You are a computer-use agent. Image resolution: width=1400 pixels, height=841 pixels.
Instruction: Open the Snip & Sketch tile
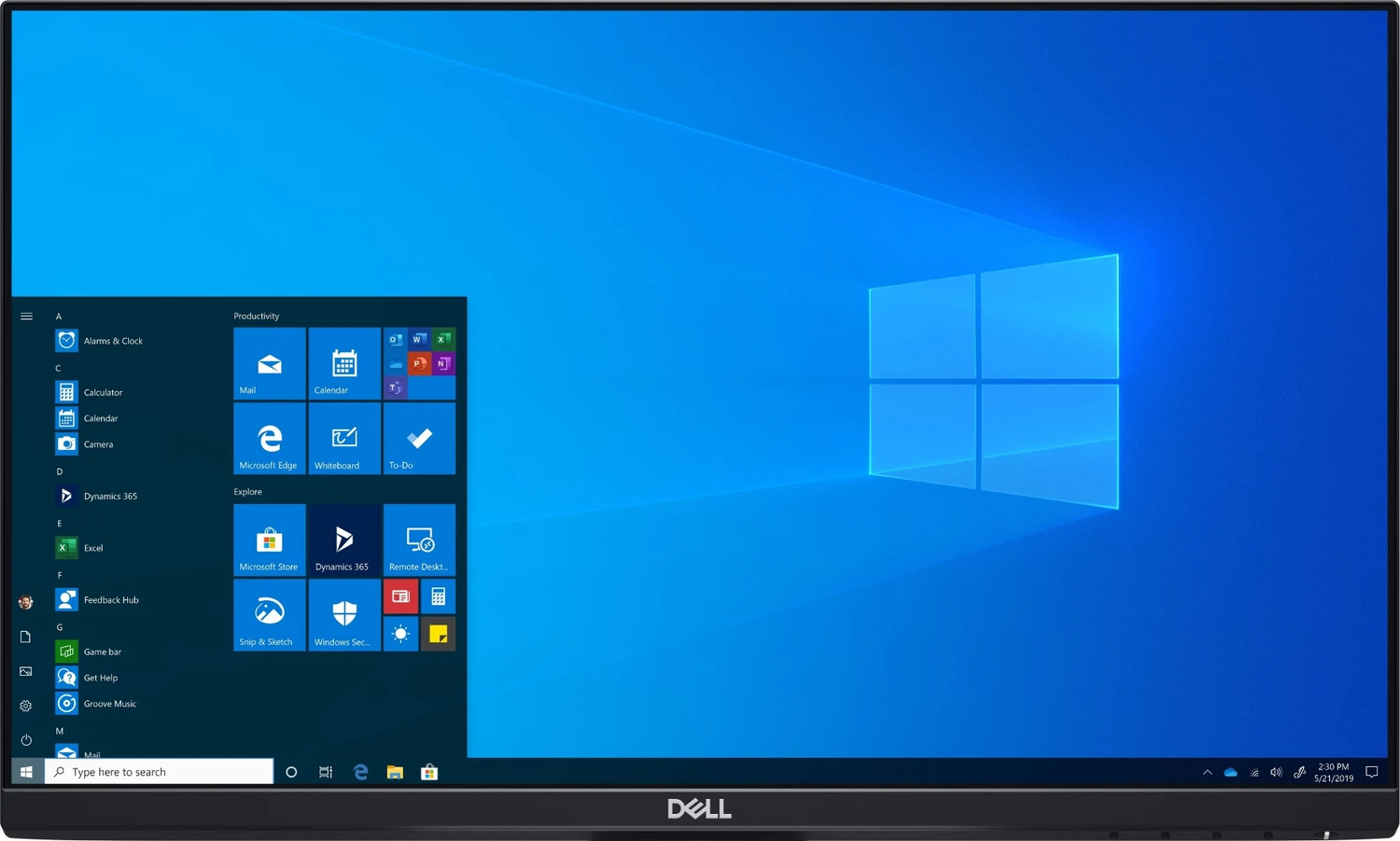[x=269, y=614]
